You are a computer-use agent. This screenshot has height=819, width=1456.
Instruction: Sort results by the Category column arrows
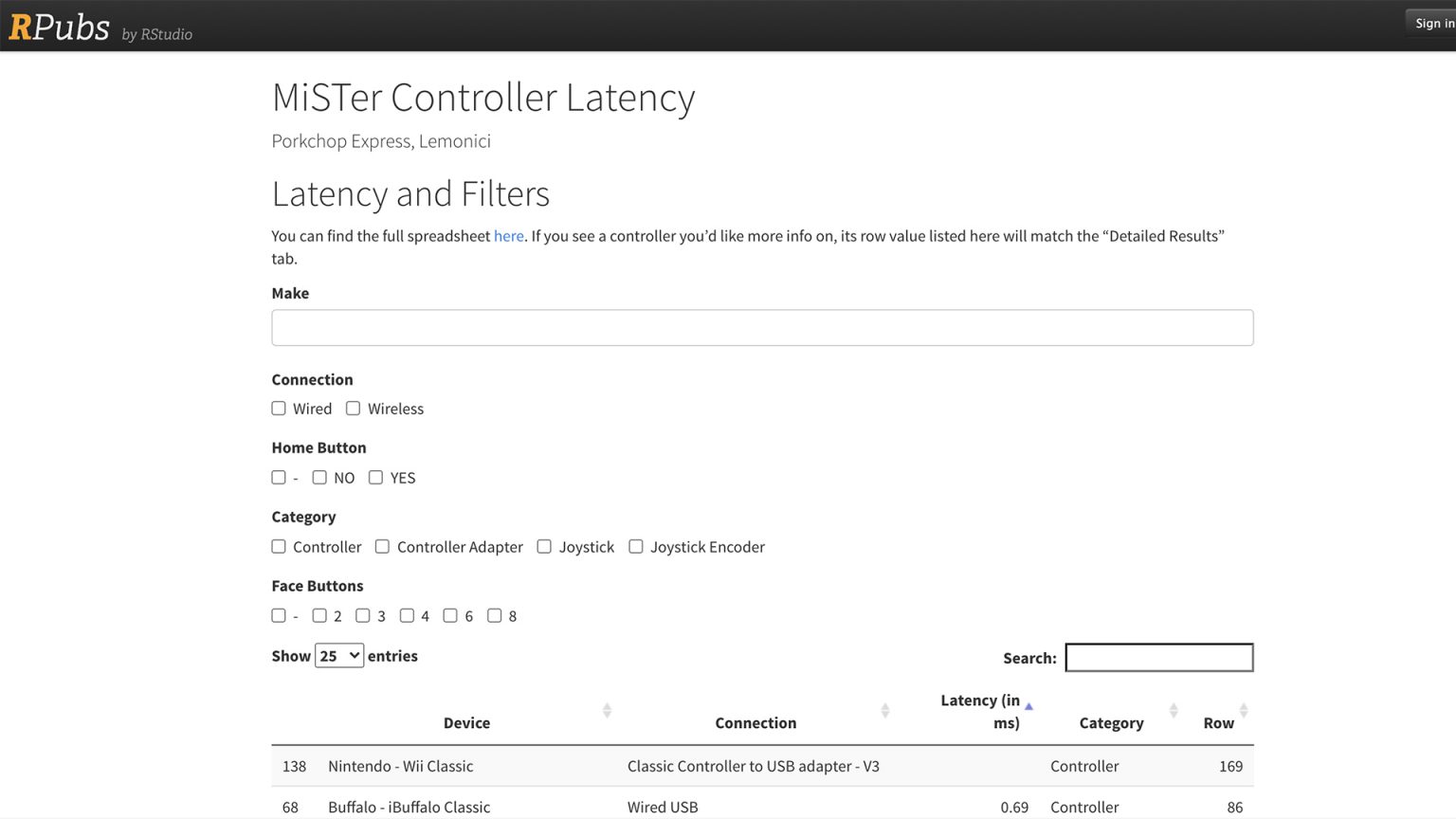pyautogui.click(x=1174, y=710)
